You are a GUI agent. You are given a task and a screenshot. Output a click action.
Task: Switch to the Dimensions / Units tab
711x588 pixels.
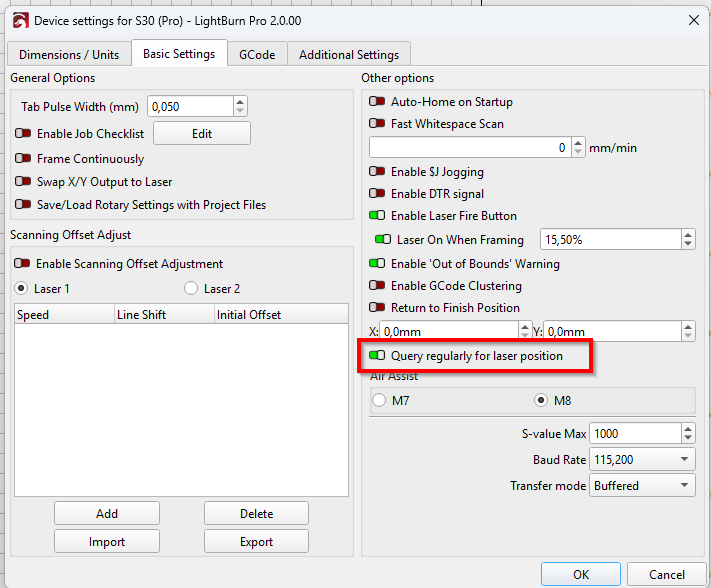point(69,55)
